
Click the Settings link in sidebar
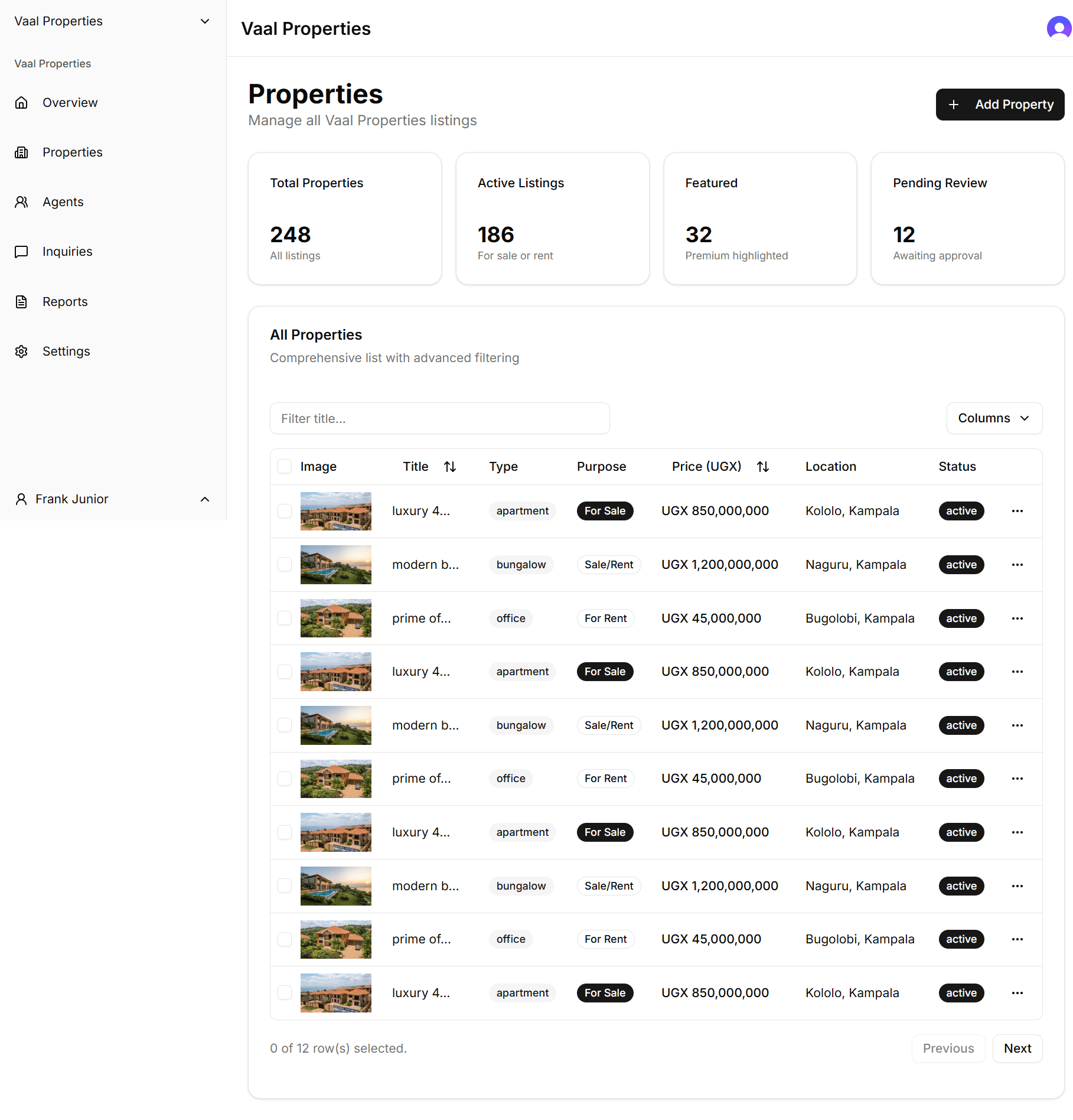point(66,351)
